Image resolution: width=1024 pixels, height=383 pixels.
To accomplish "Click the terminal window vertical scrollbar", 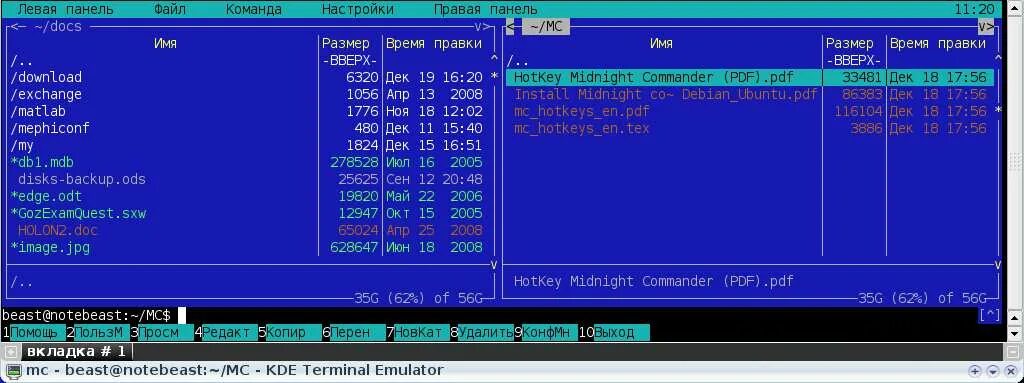I will click(1015, 163).
